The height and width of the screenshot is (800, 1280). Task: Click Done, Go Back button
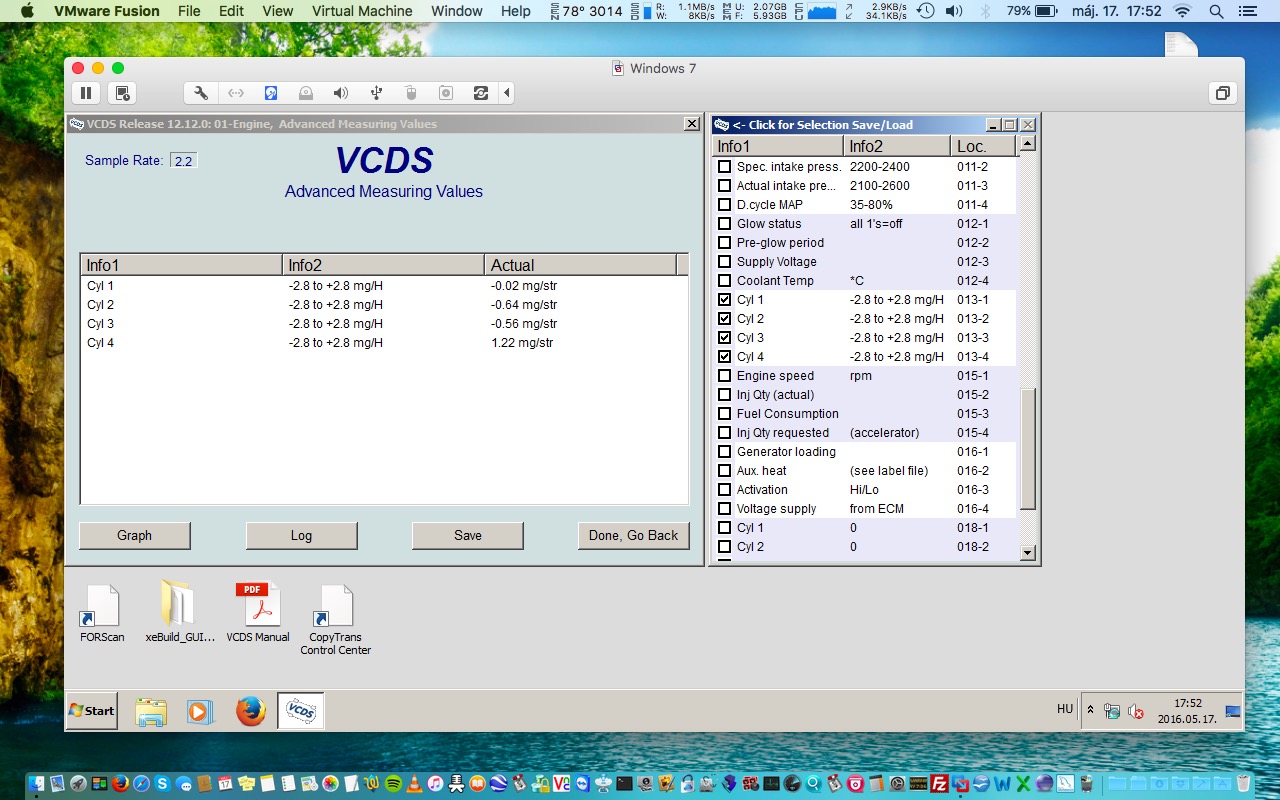point(633,536)
